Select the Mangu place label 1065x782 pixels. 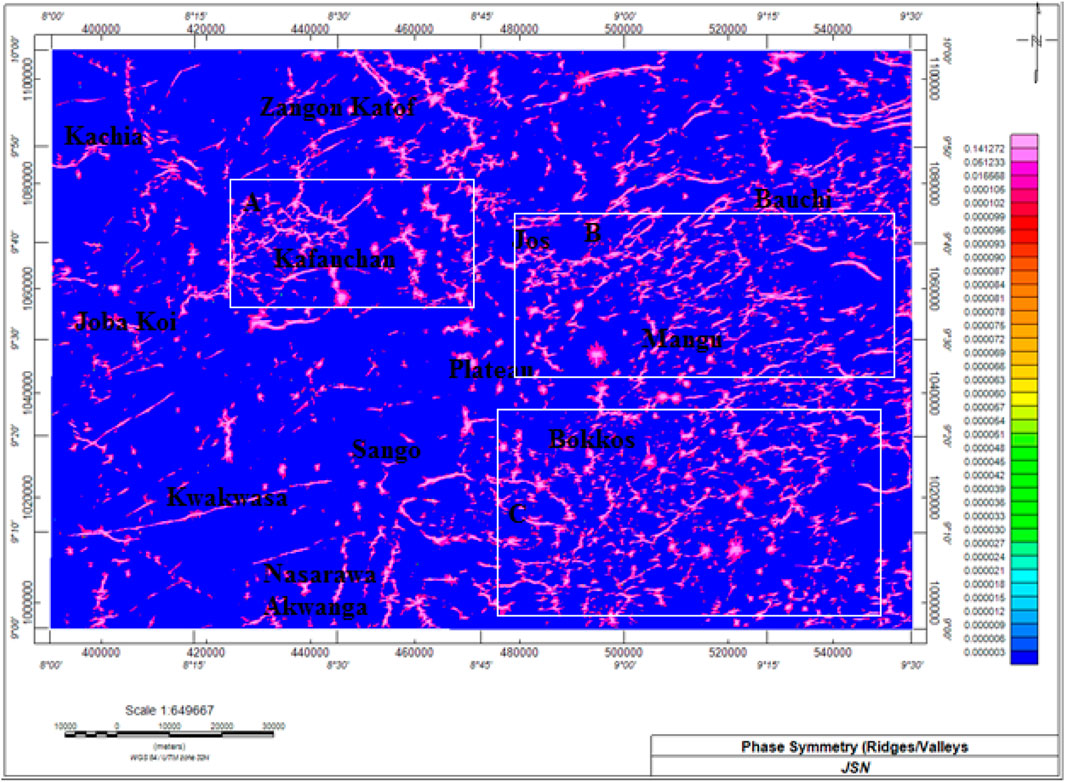pyautogui.click(x=682, y=338)
